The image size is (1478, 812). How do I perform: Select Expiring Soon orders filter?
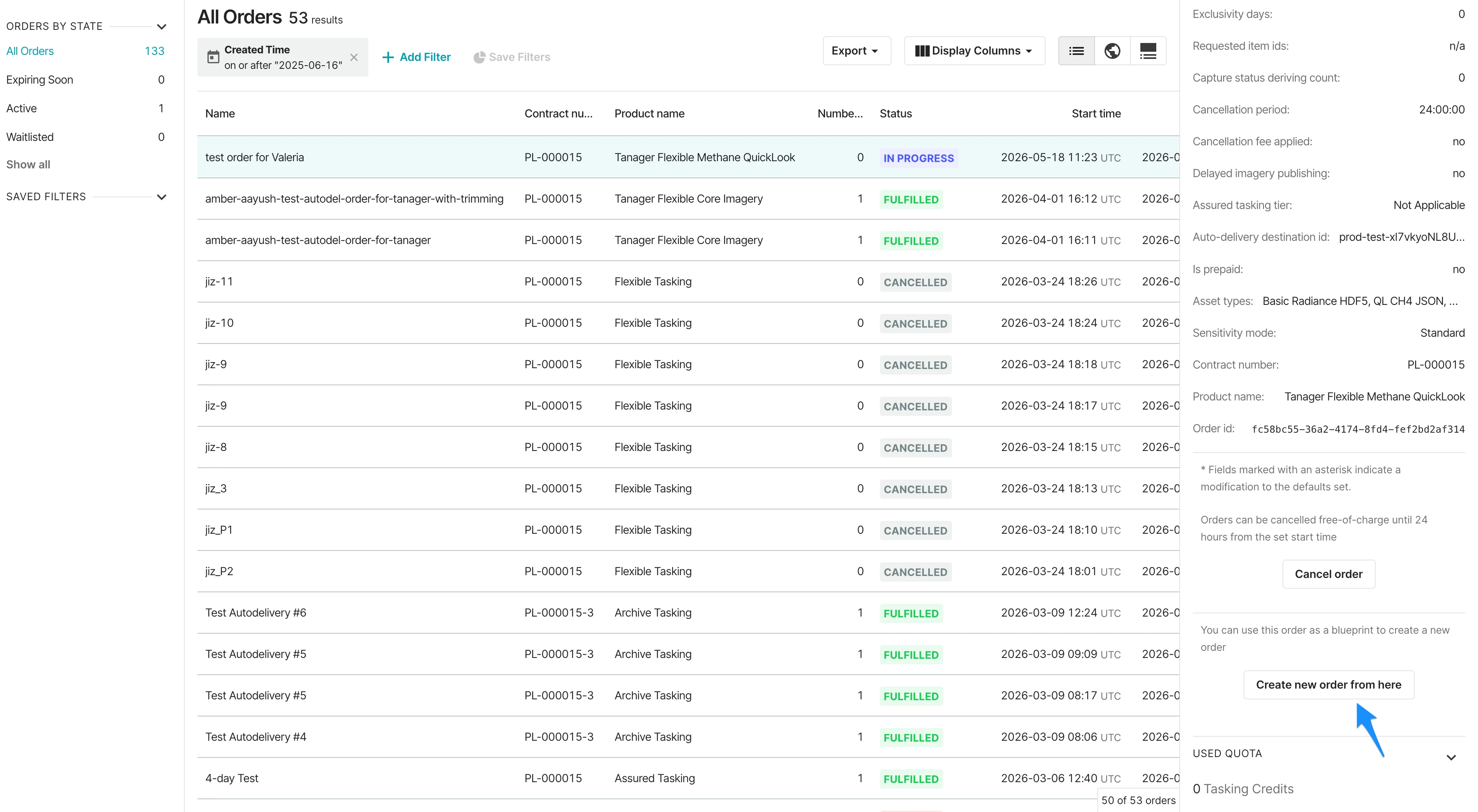(x=85, y=80)
